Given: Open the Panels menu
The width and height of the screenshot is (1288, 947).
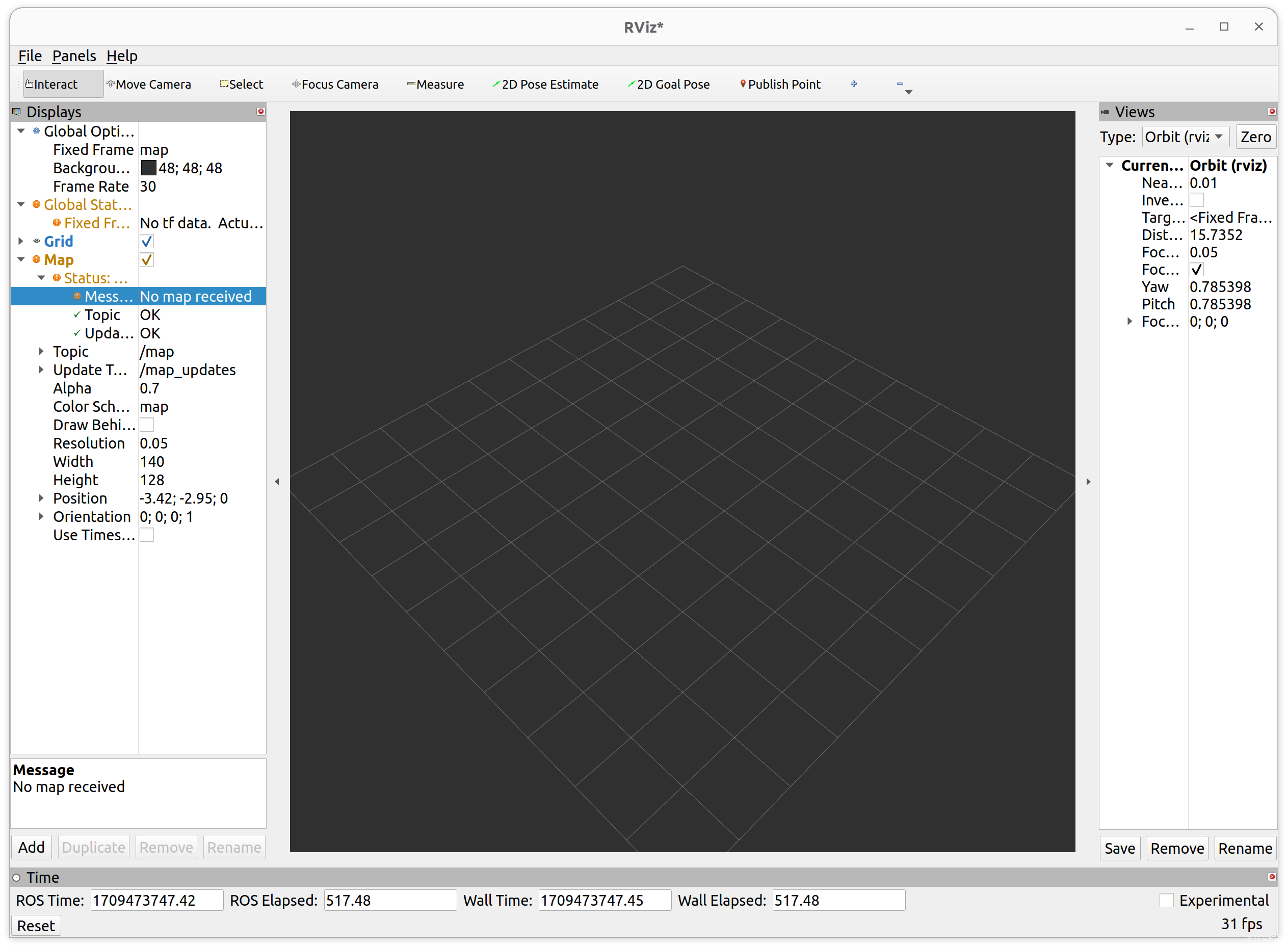Looking at the screenshot, I should tap(74, 56).
